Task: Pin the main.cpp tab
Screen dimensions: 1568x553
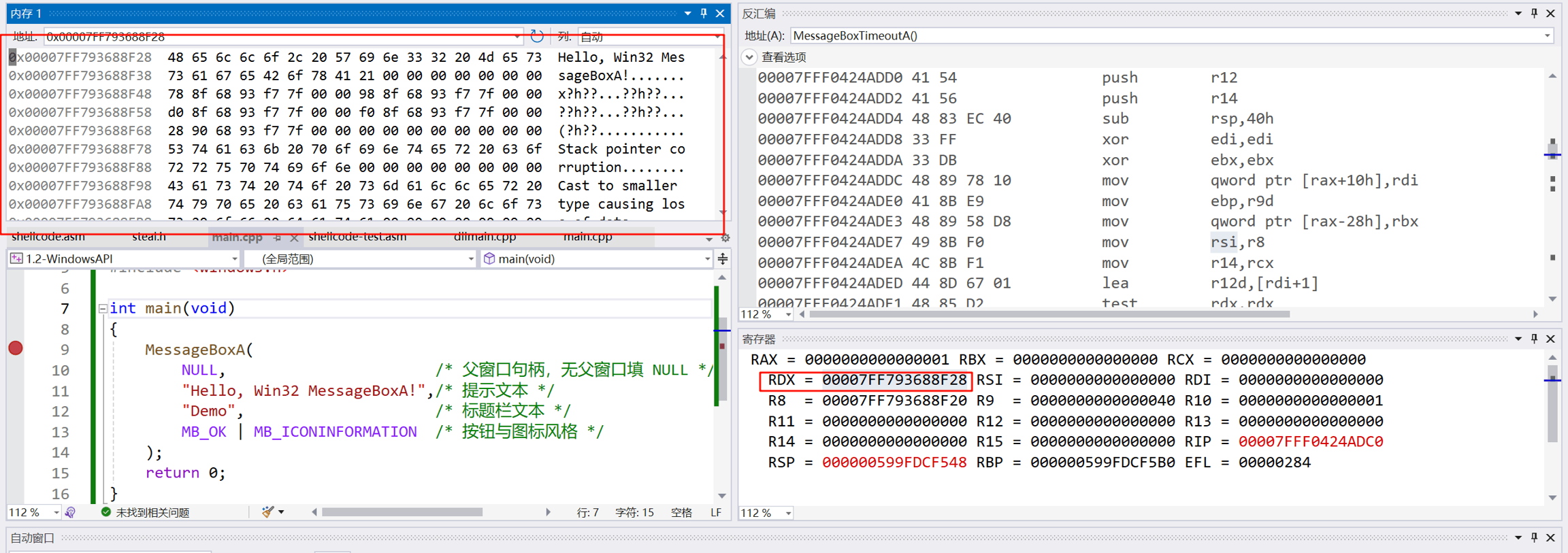Action: (278, 237)
